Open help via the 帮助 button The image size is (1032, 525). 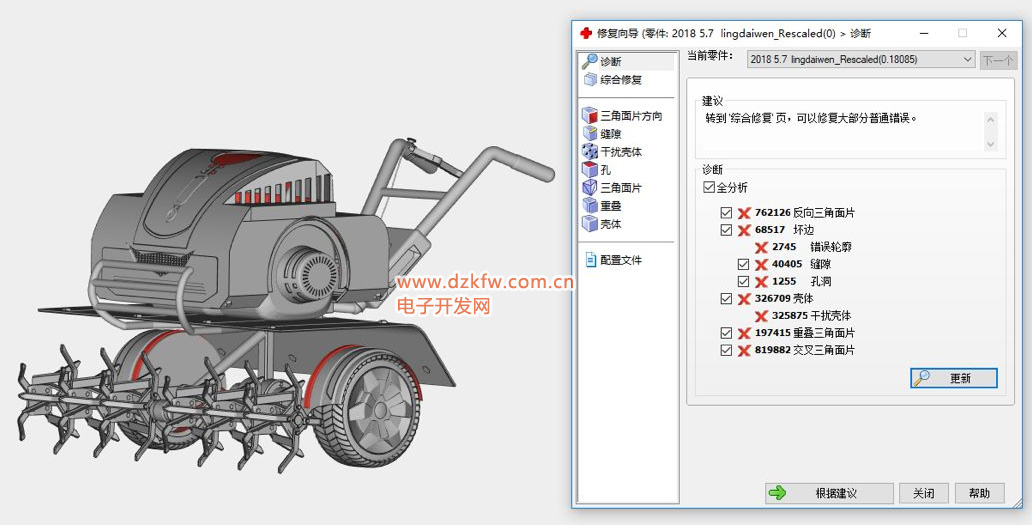tap(979, 493)
